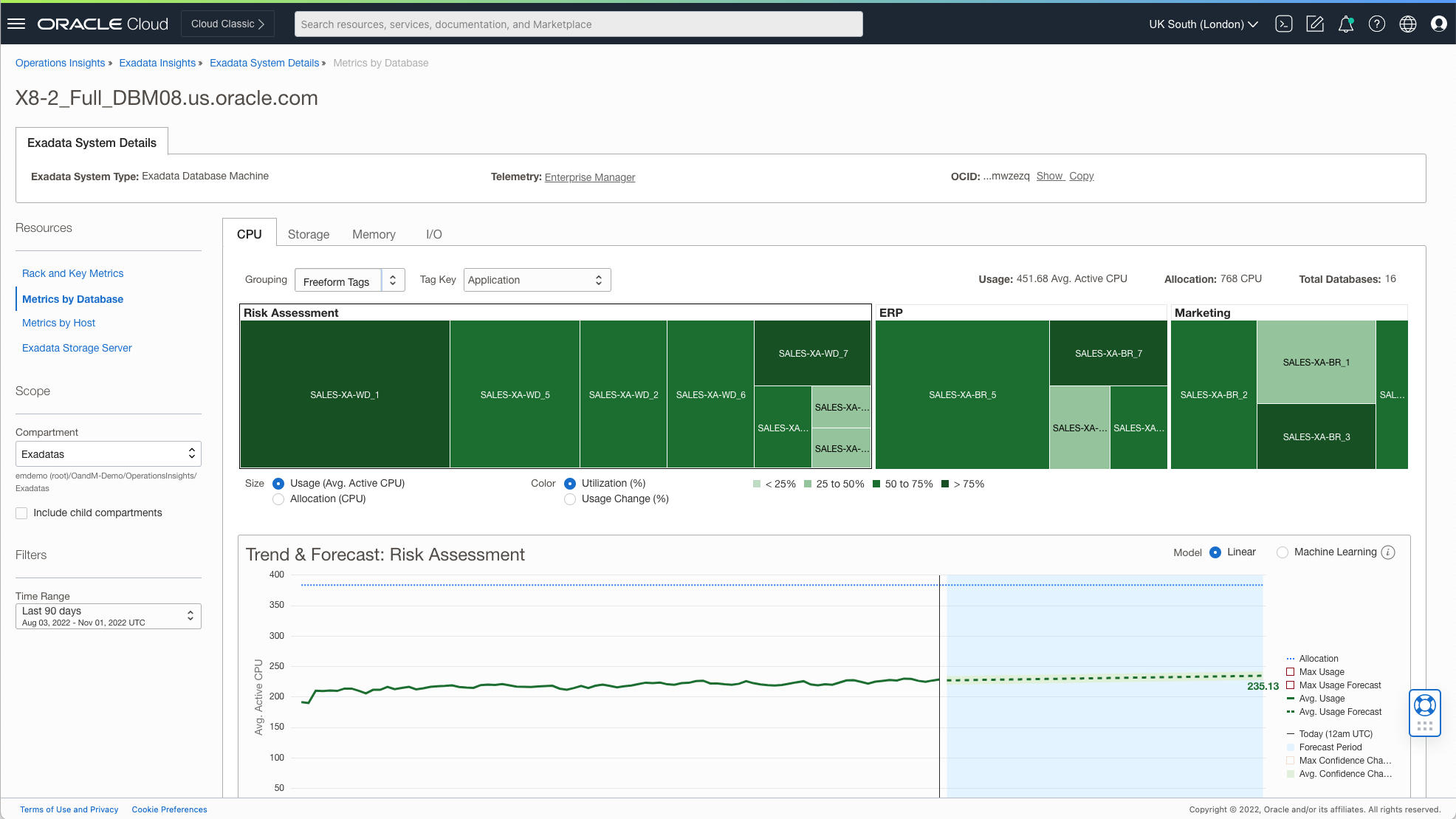
Task: Open the user profile avatar icon
Action: (x=1439, y=24)
